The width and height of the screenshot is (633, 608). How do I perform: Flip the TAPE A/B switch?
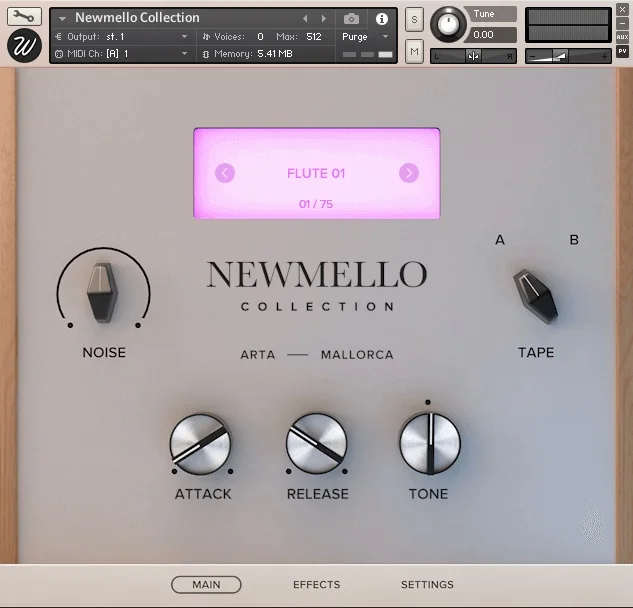[x=535, y=297]
